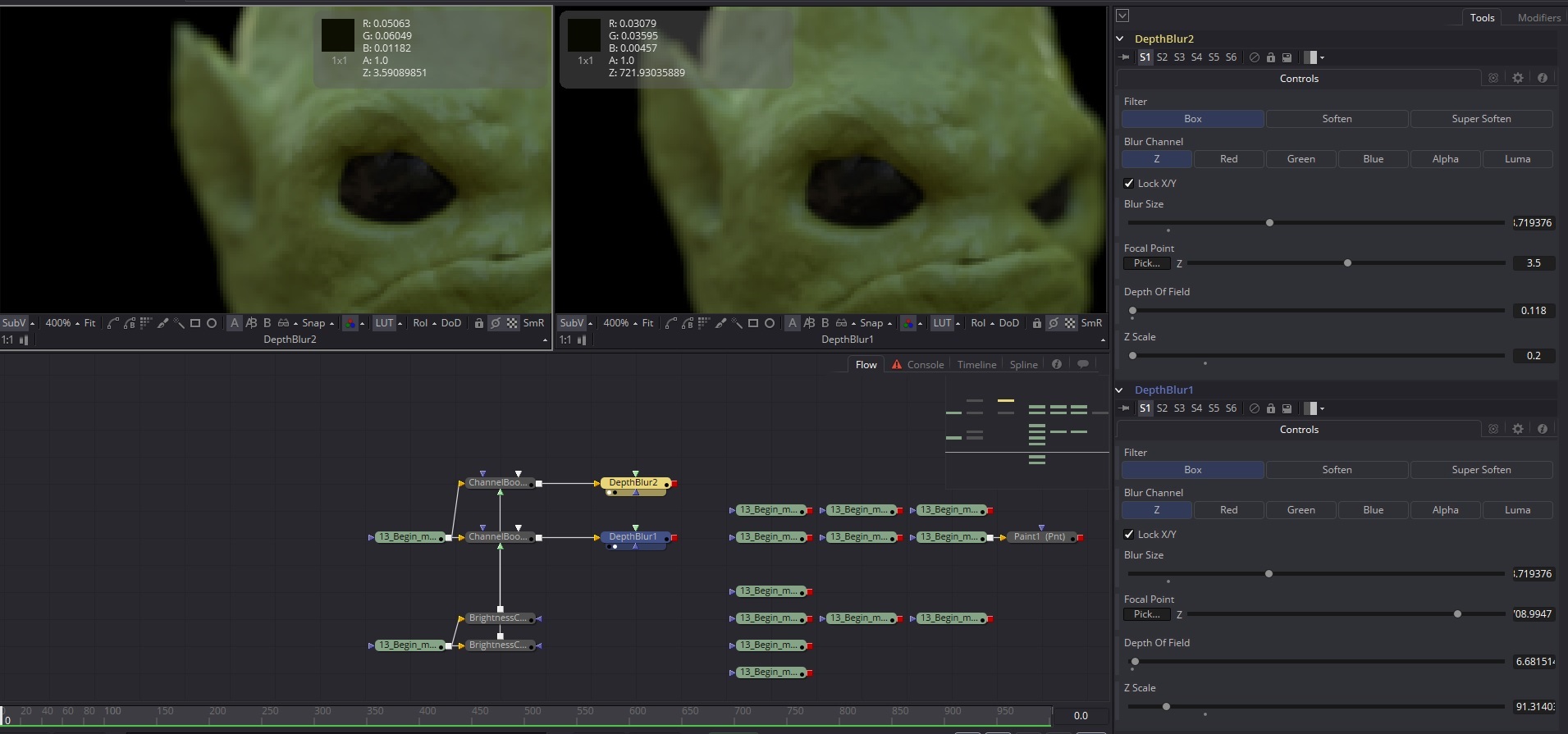
Task: Toggle checkerboard underlay in DepthBlur1 viewer
Action: (1070, 323)
